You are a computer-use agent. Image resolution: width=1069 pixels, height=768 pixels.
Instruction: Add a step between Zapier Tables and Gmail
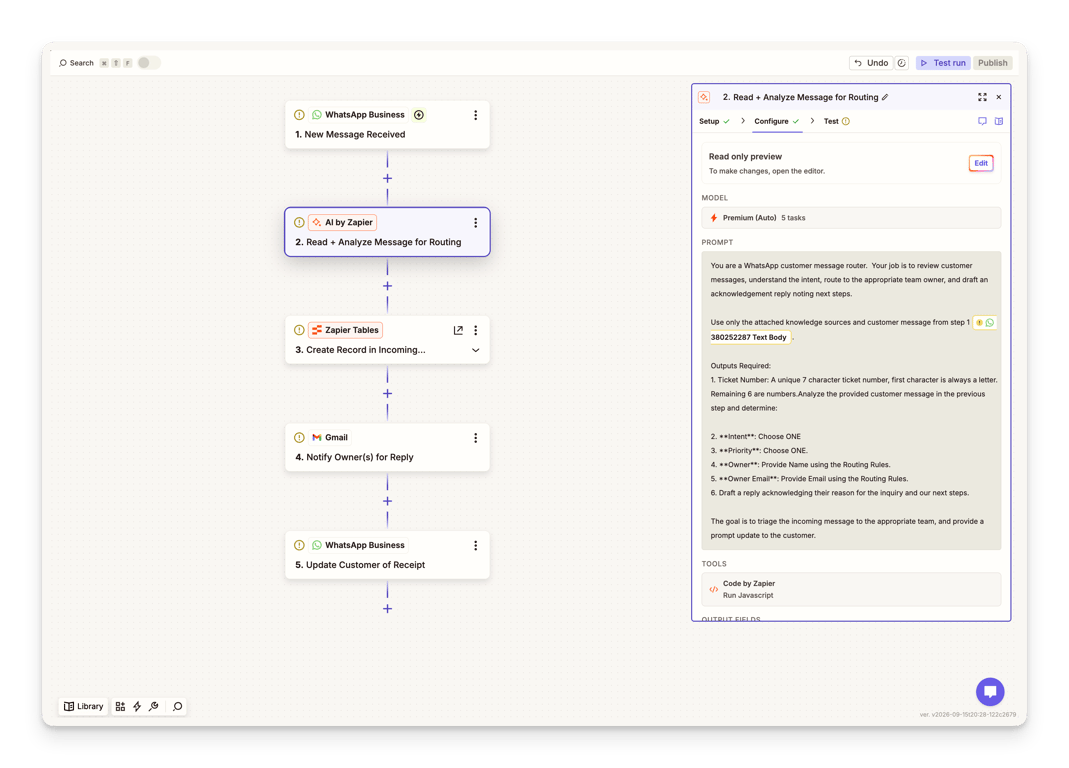(387, 394)
